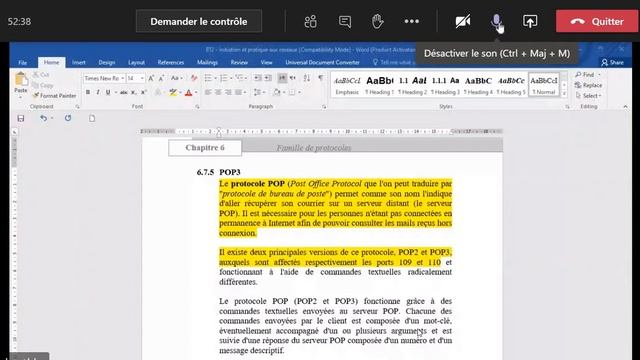Apply the Emphasis style
Screen dimensions: 640x360
347,85
